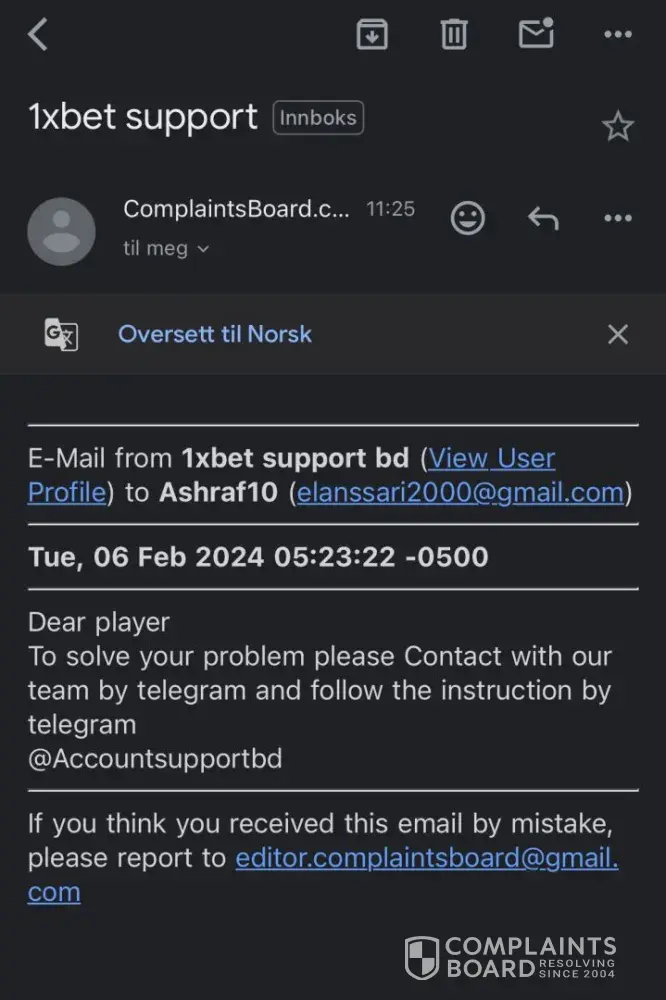This screenshot has width=666, height=1000.
Task: Tap the Google Translate icon
Action: [x=61, y=334]
